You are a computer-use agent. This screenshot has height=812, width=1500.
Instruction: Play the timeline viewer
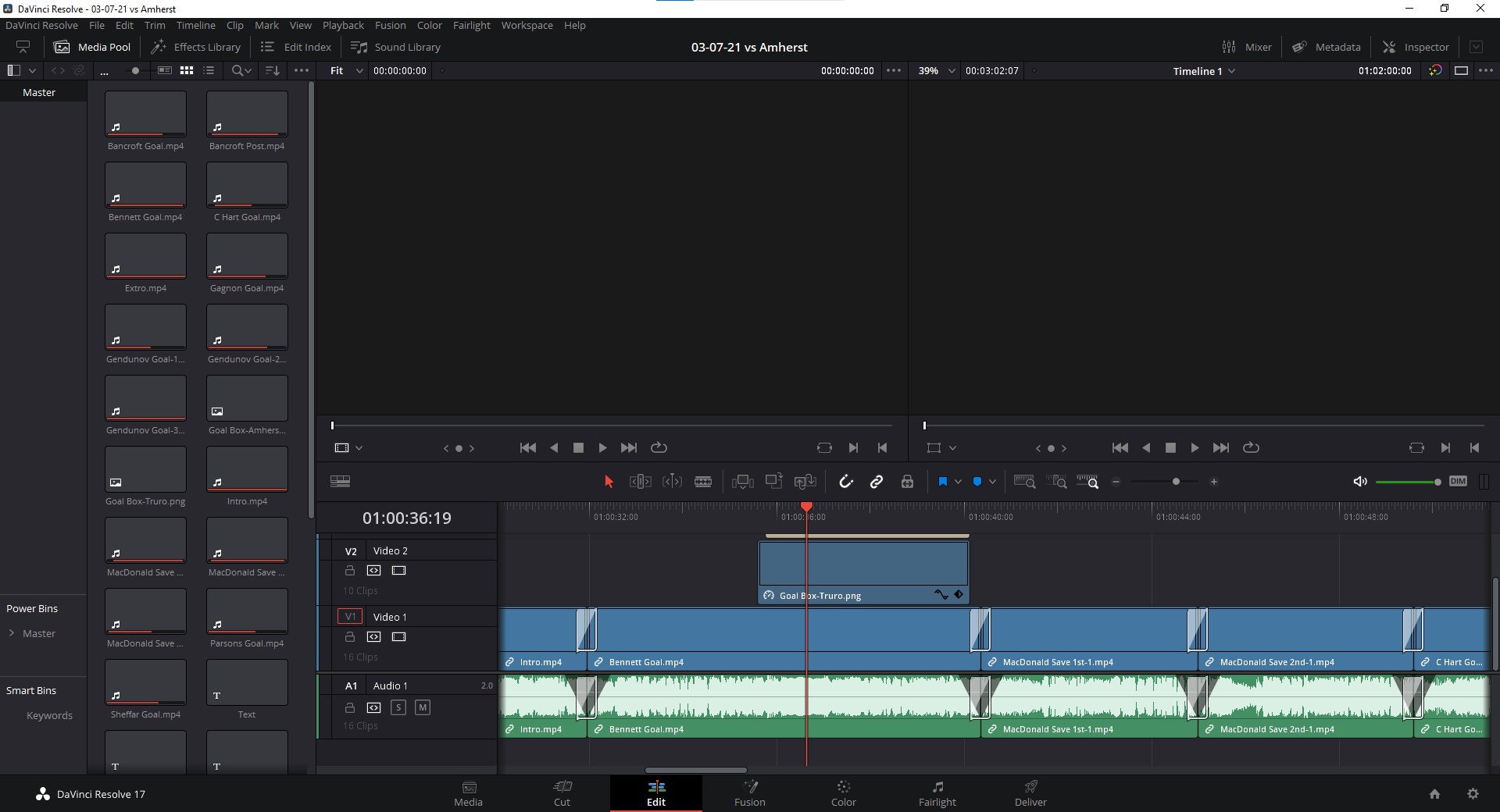pyautogui.click(x=1195, y=447)
